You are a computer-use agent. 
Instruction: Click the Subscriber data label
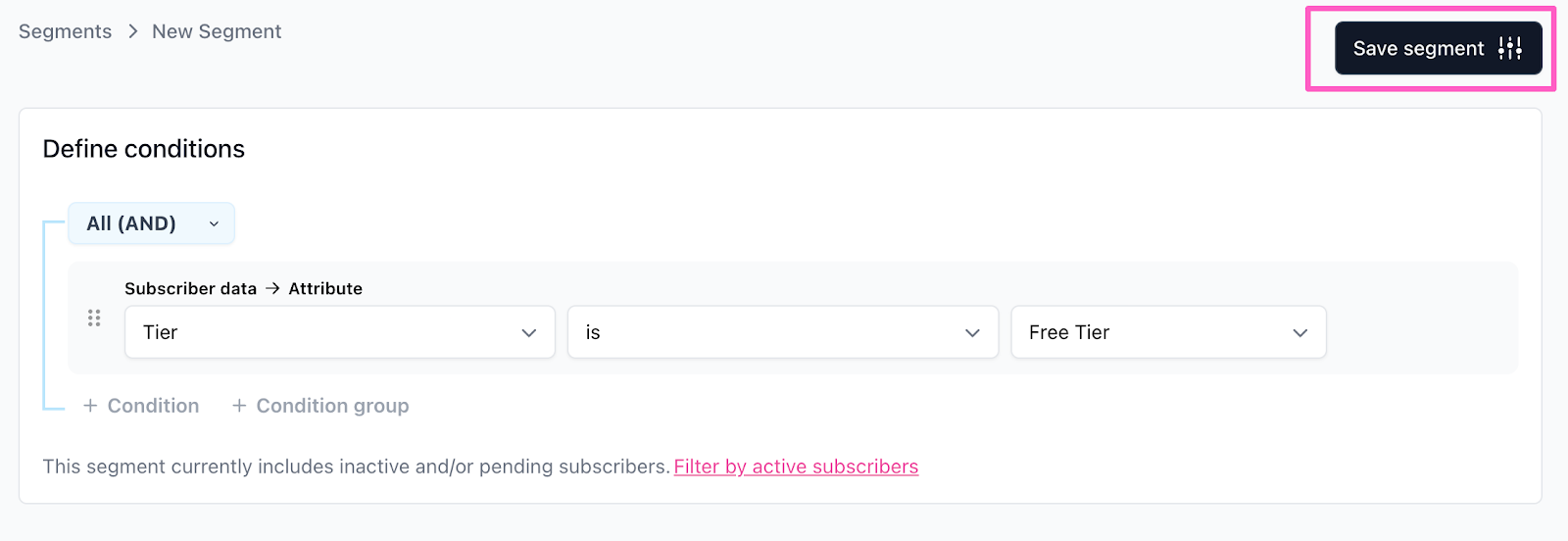[x=190, y=288]
